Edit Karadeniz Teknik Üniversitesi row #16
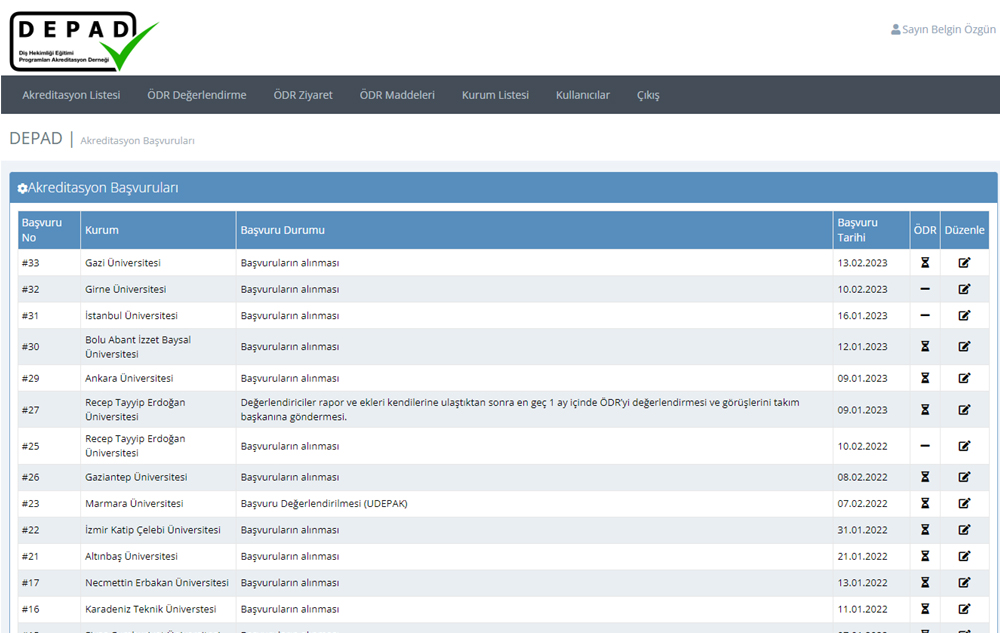Screen dimensions: 1000x633 click(964, 609)
